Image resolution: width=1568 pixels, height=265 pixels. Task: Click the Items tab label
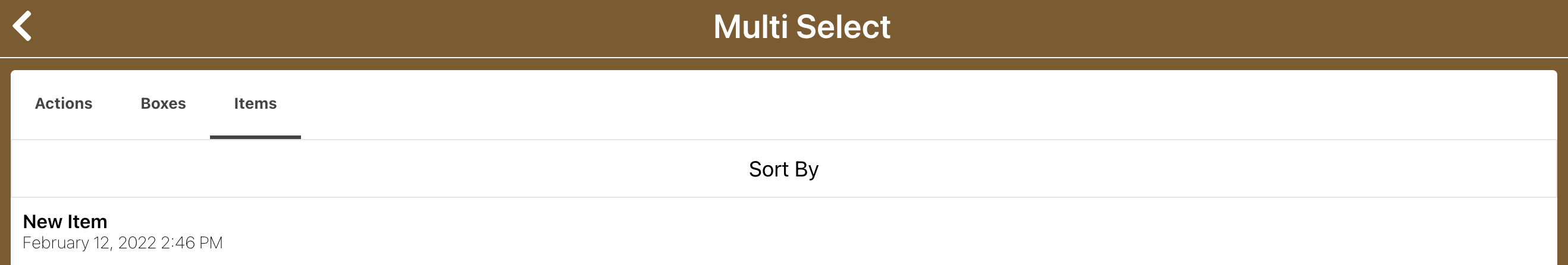pos(255,104)
